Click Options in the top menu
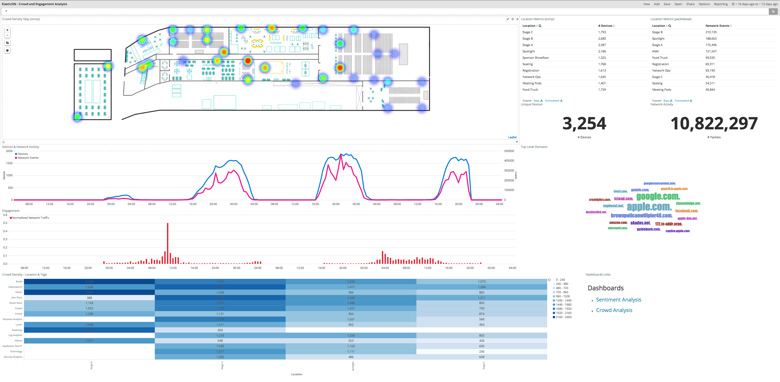780x382 pixels. (704, 4)
